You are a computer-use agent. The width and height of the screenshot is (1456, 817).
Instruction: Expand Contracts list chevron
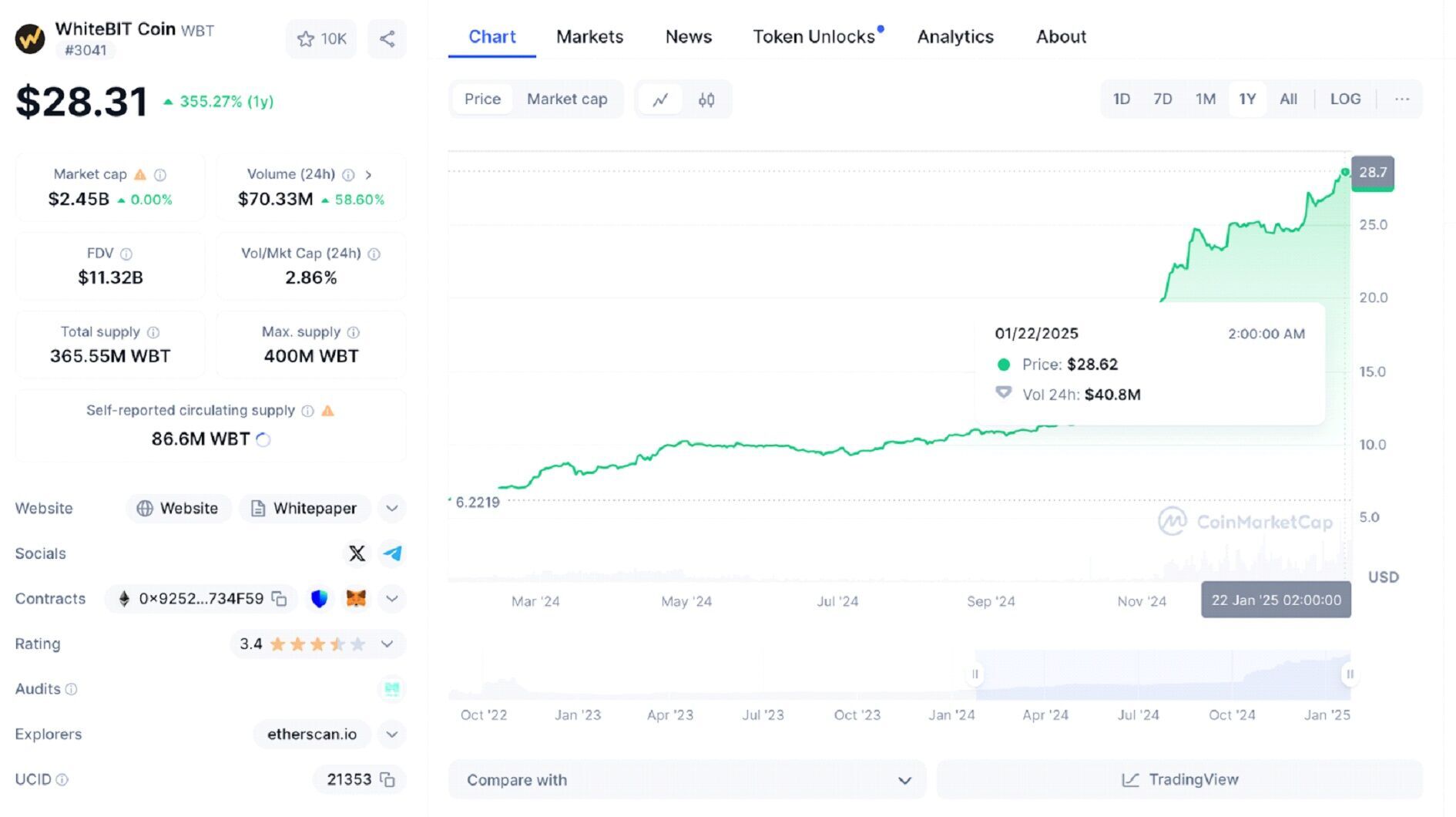tap(392, 599)
